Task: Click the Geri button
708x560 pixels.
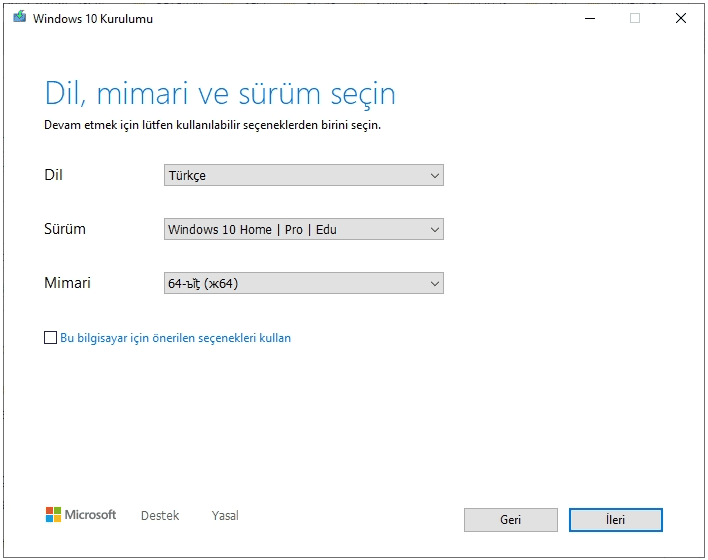Action: pos(511,520)
